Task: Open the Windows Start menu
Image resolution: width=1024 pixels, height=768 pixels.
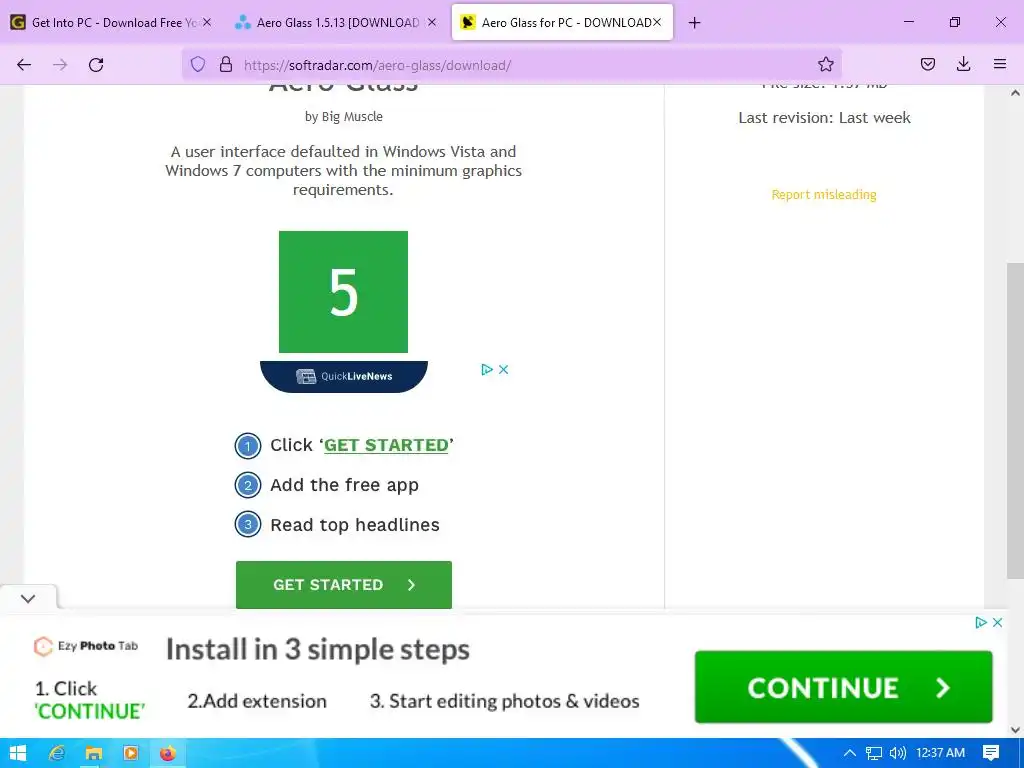Action: (18, 753)
